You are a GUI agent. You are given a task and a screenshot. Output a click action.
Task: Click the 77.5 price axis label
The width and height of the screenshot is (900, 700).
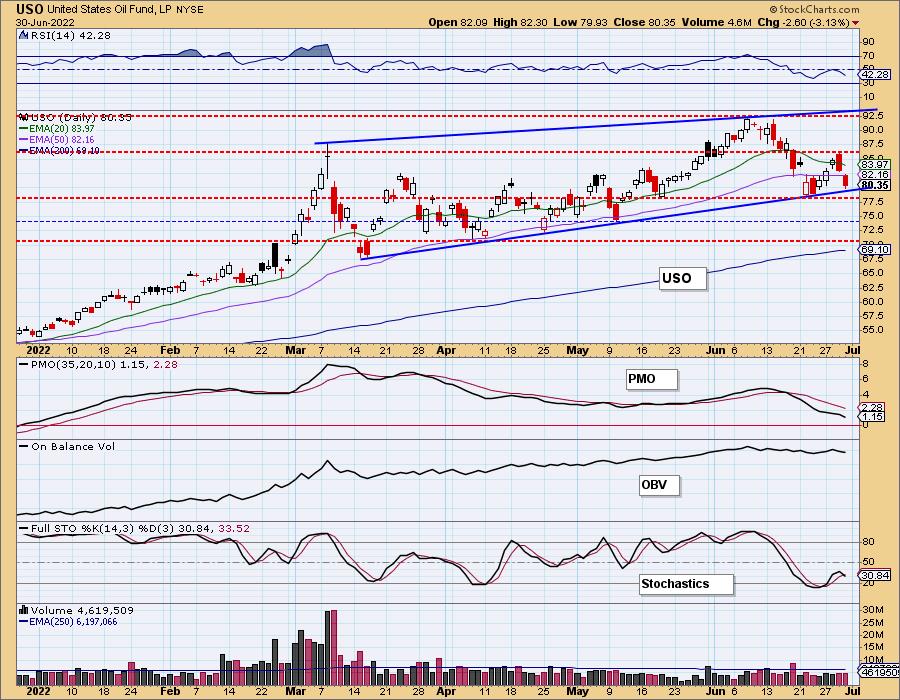(x=874, y=201)
